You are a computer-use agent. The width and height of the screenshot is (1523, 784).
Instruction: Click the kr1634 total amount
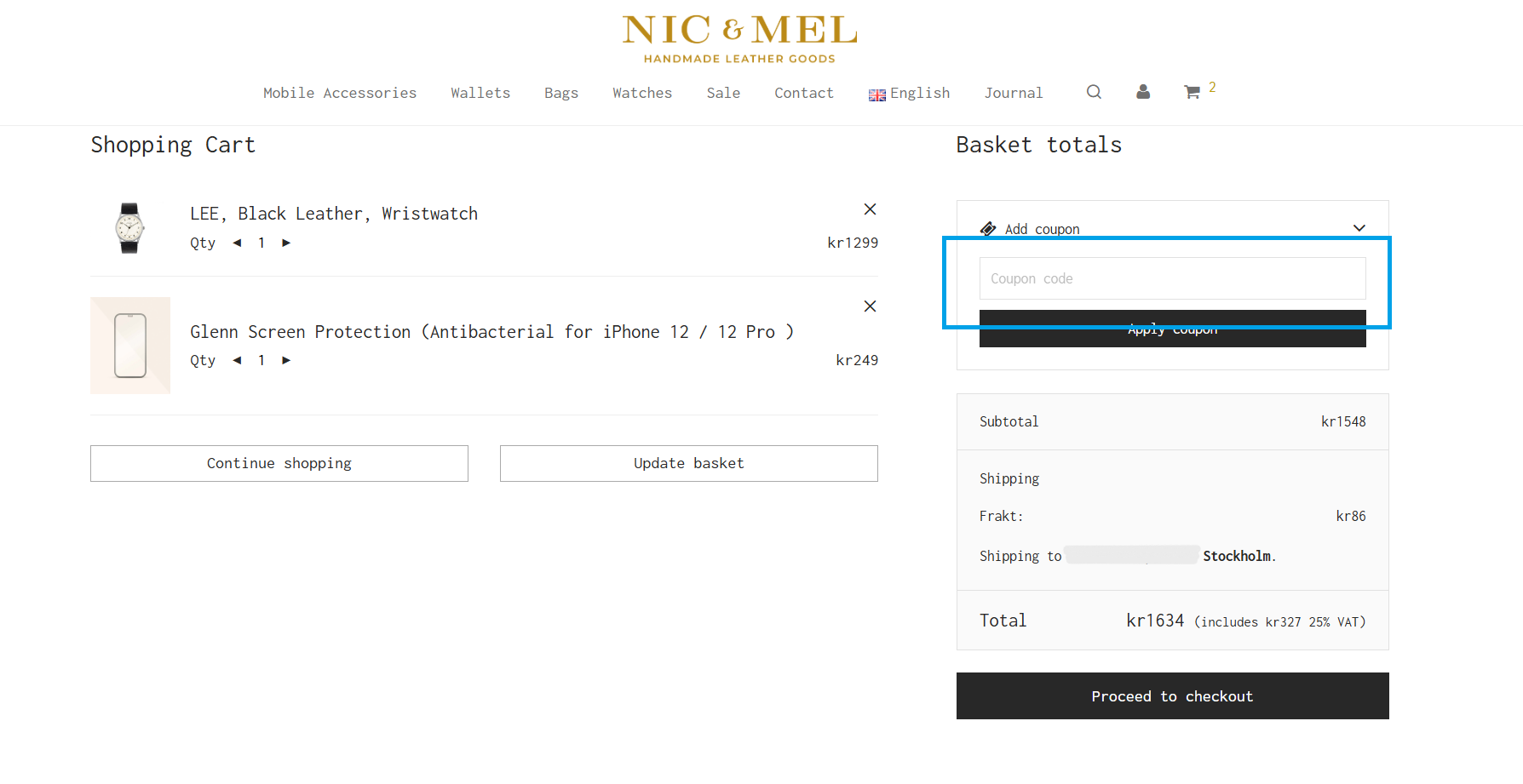[x=1155, y=621]
